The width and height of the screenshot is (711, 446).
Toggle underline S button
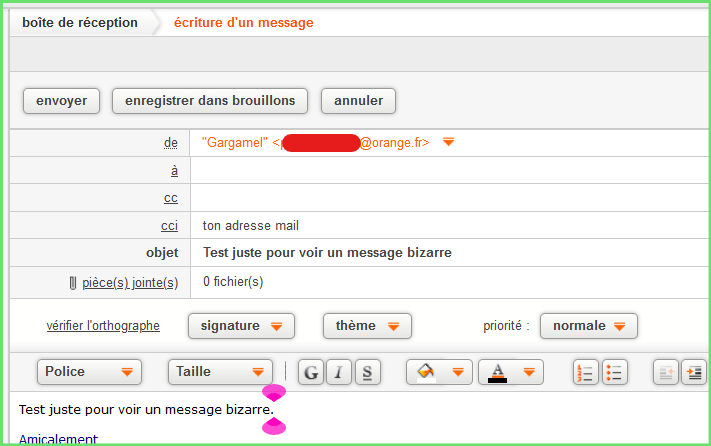point(368,372)
